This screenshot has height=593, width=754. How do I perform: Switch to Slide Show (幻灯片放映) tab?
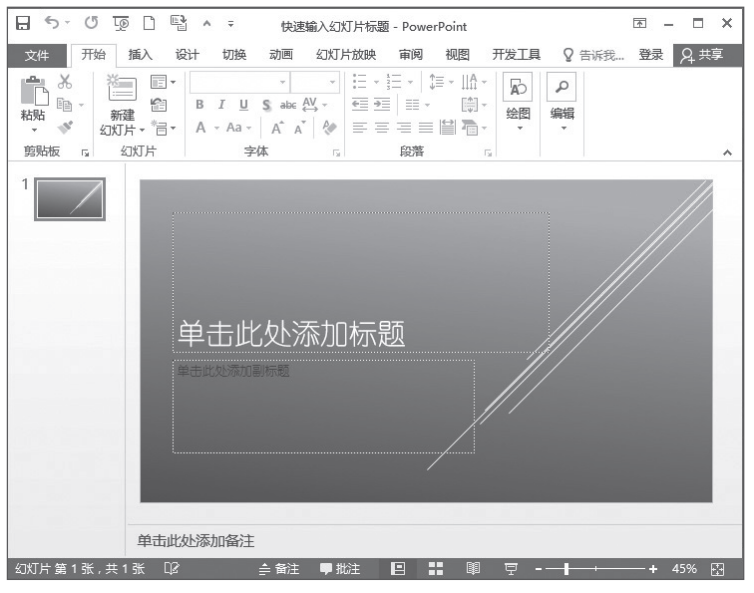point(346,55)
